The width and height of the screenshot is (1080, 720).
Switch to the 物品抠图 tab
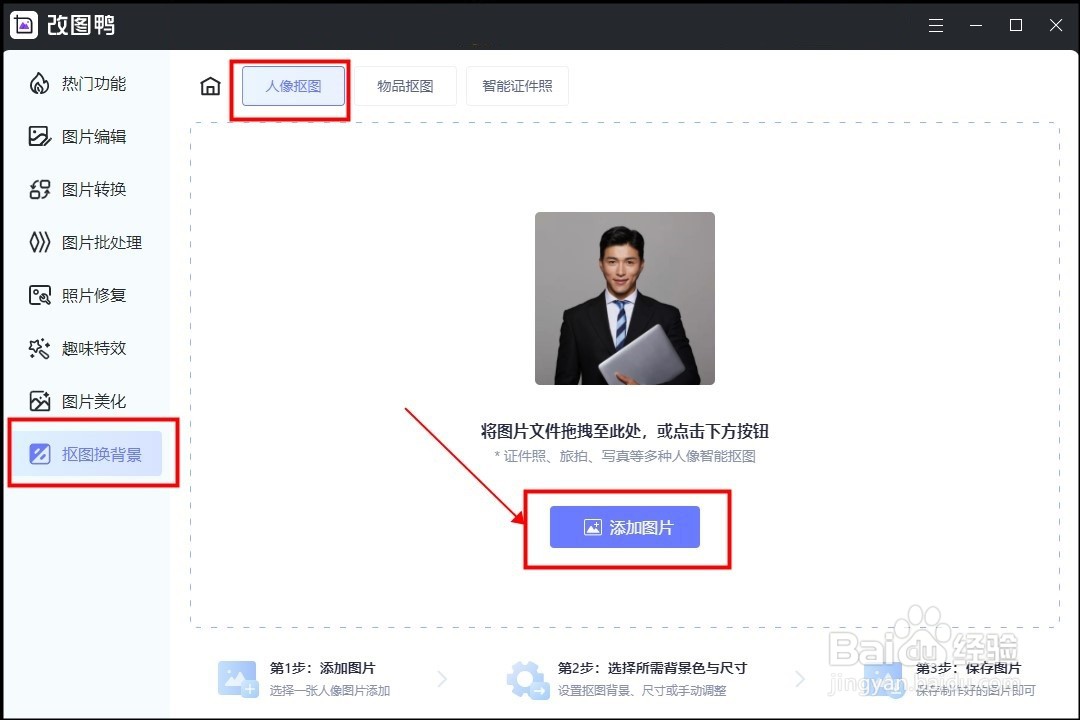tap(406, 86)
